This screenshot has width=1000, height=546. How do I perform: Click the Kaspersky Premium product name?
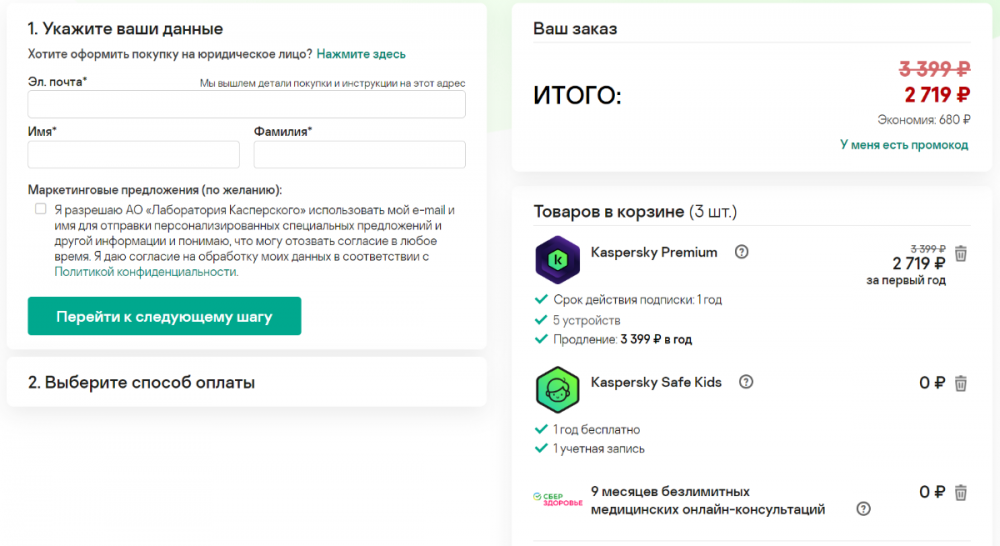(654, 252)
